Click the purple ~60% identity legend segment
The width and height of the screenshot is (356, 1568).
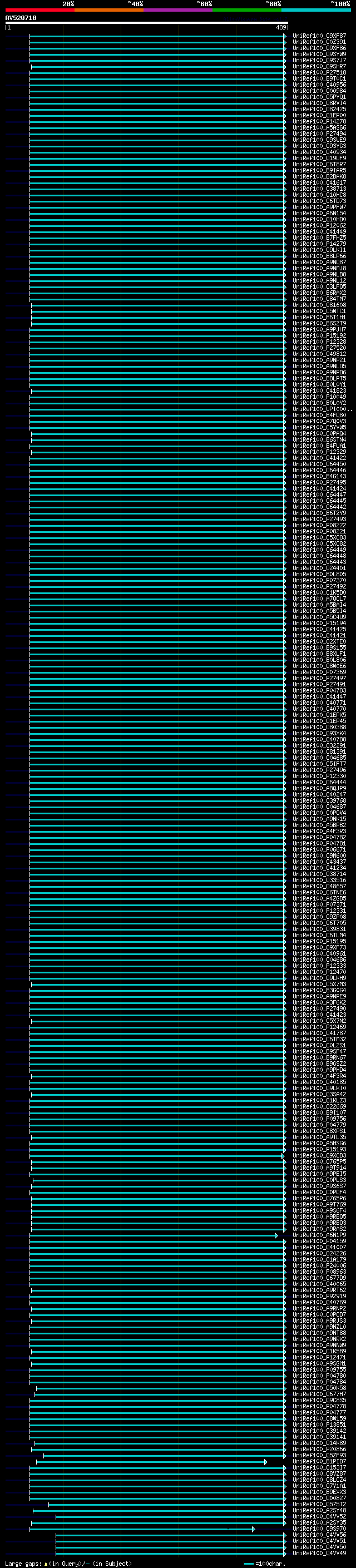click(x=179, y=10)
